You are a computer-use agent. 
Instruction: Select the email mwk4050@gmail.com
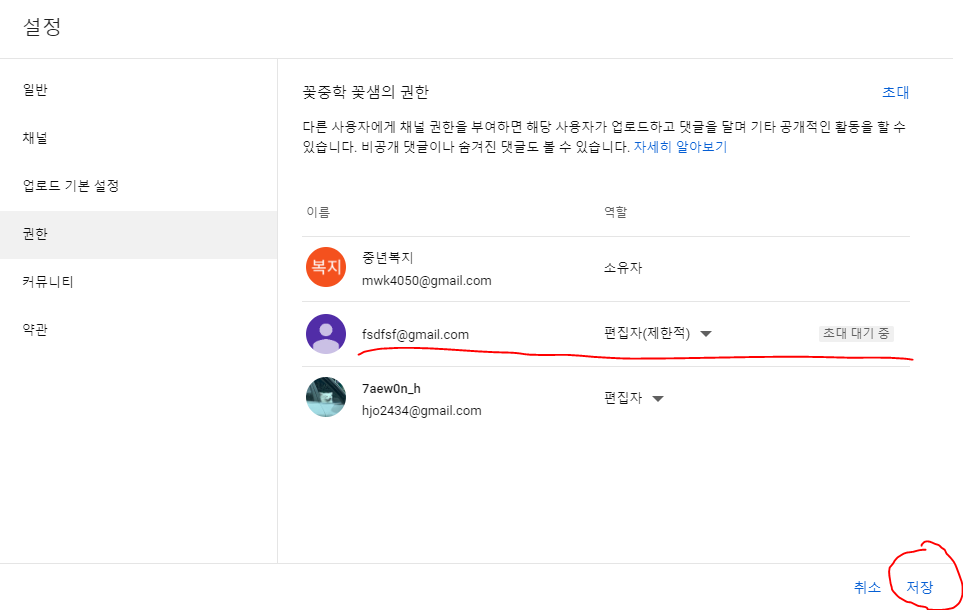click(427, 281)
